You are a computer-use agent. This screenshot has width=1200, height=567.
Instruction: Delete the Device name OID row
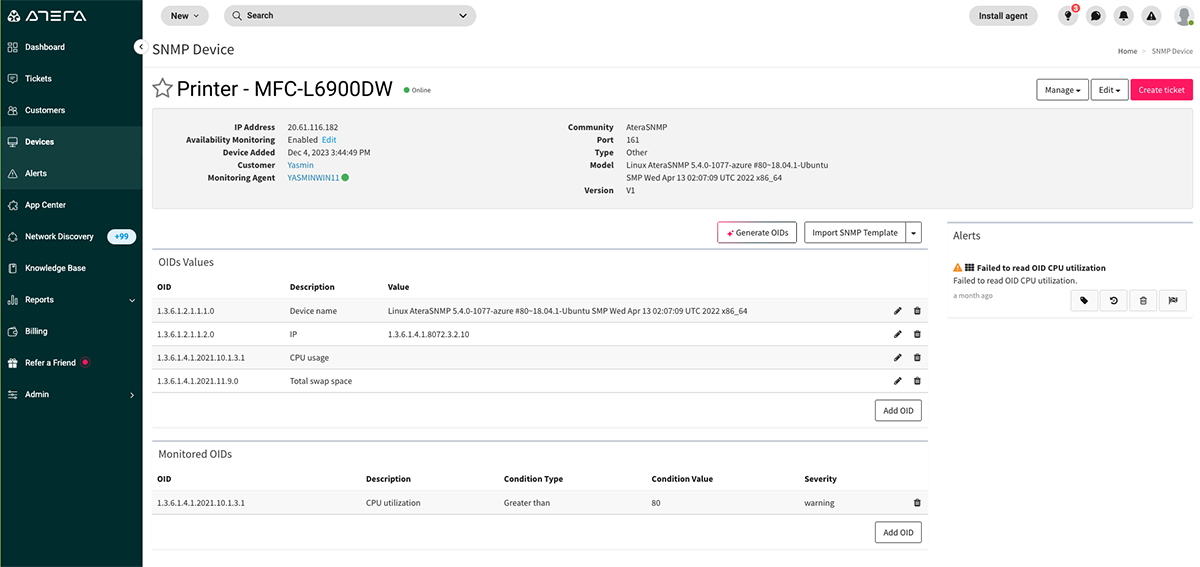[x=917, y=311]
